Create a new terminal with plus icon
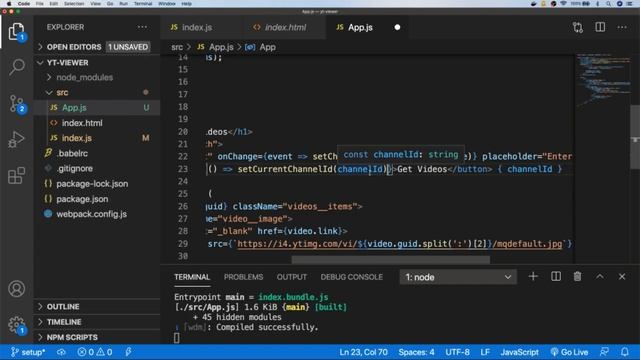 pyautogui.click(x=533, y=277)
